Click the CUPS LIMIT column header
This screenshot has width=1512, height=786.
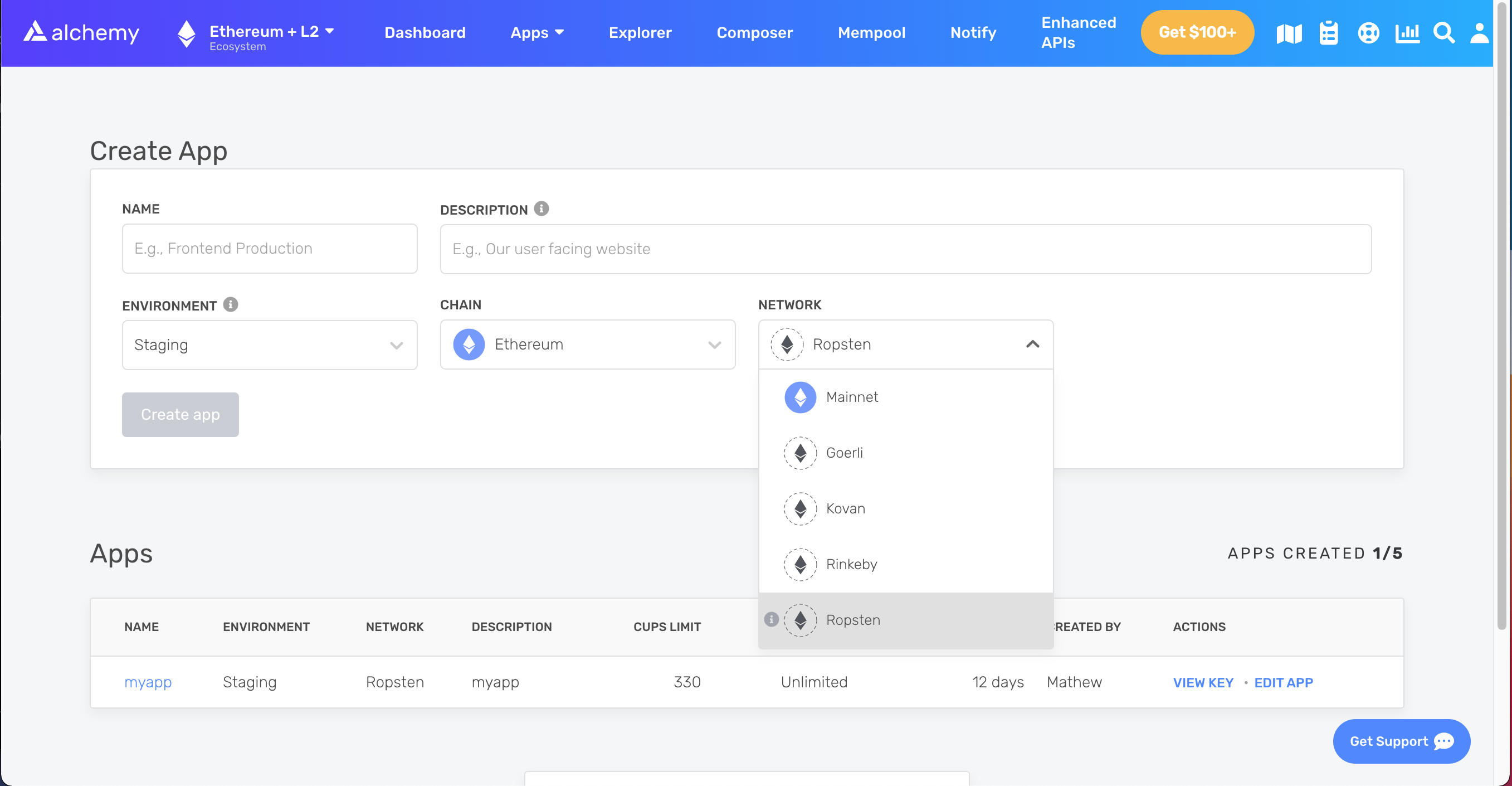click(x=667, y=627)
